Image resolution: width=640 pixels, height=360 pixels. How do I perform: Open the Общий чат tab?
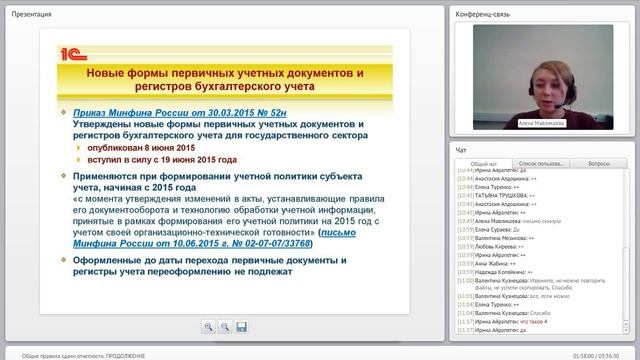[x=484, y=164]
